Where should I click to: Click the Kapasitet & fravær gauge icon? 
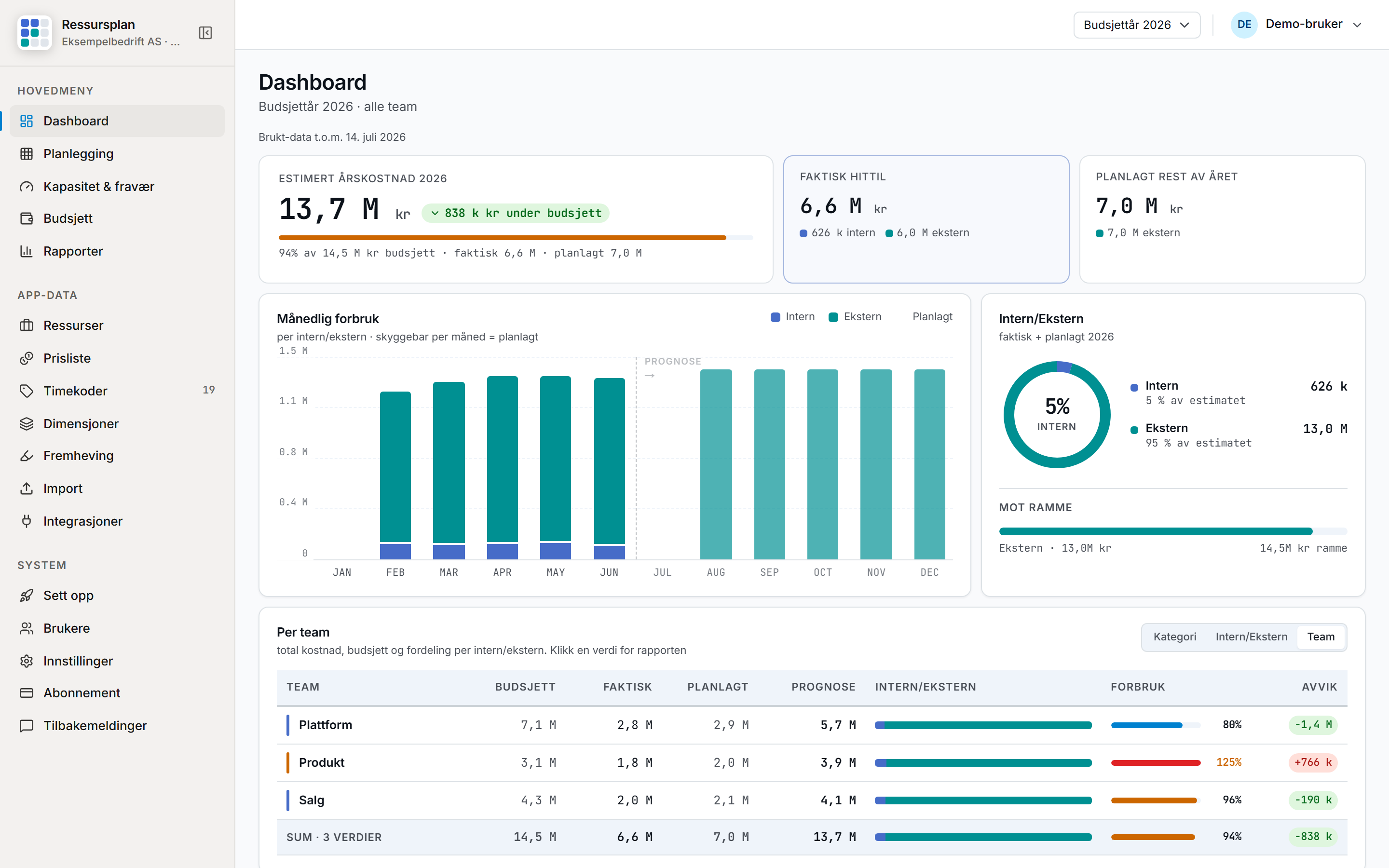[x=27, y=187]
